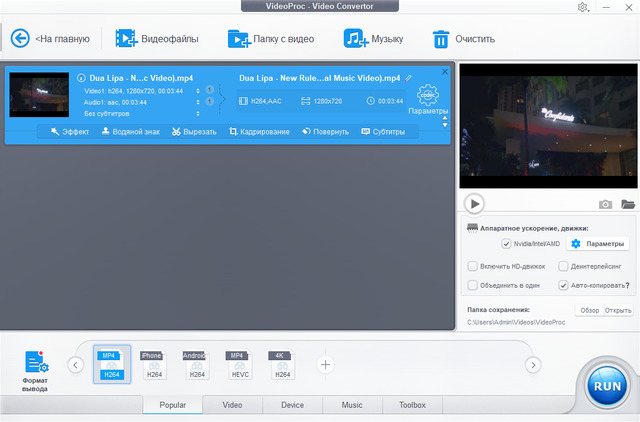Add a video folder via Папку с видео

[239, 39]
